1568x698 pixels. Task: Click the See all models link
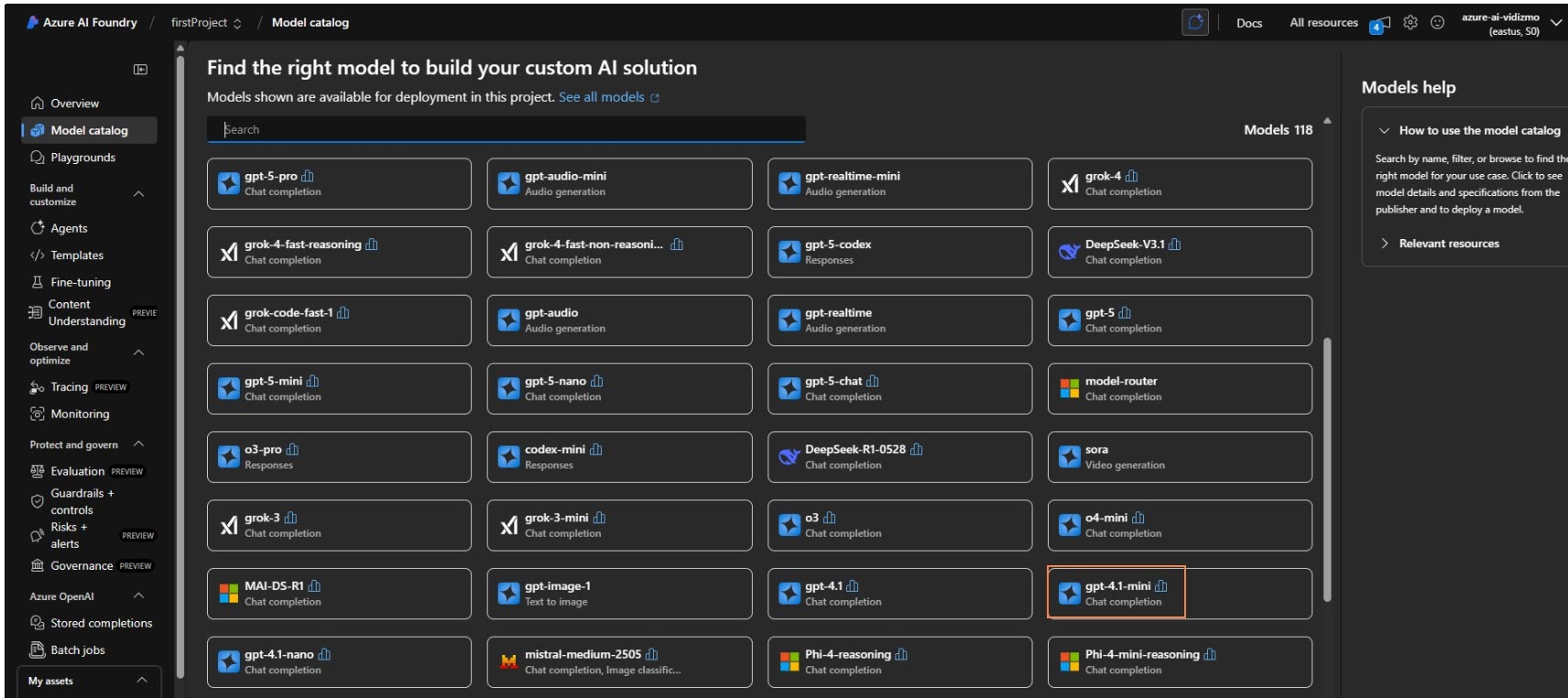pyautogui.click(x=602, y=97)
